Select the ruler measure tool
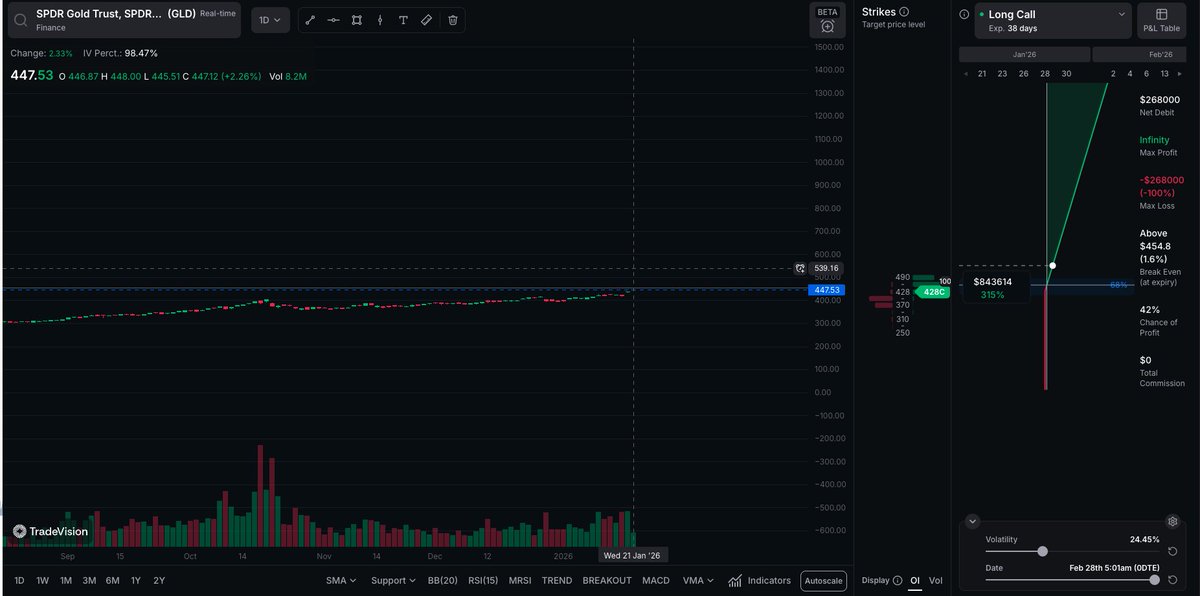This screenshot has width=1200, height=596. pos(427,20)
